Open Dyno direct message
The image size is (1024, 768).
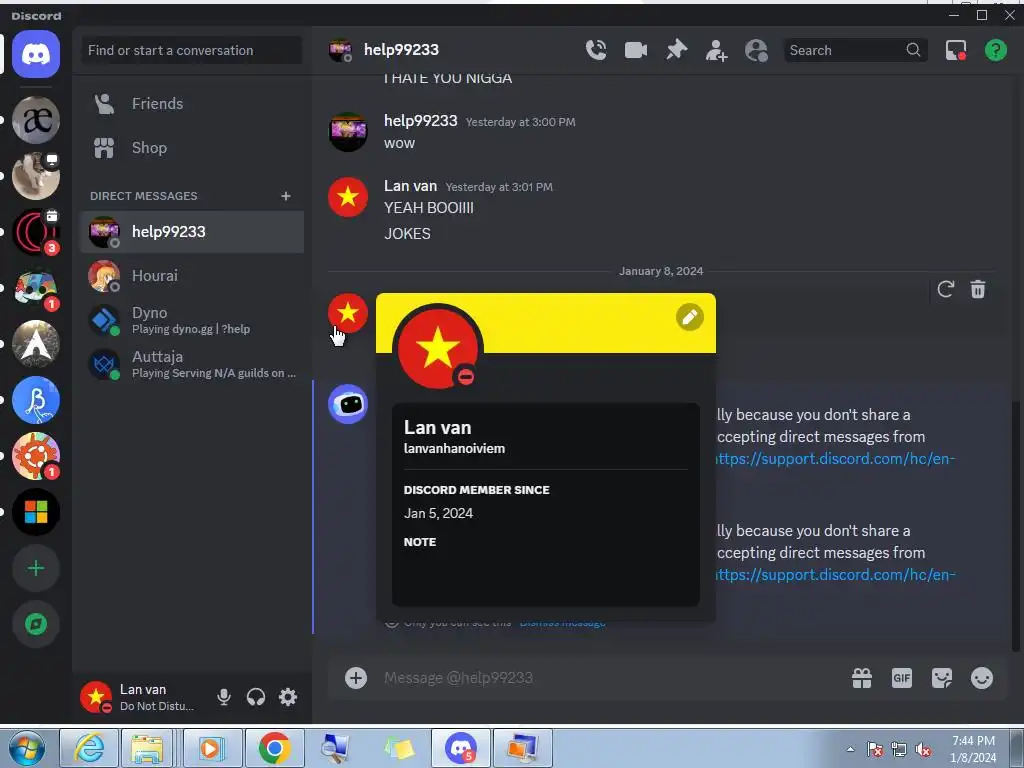191,320
